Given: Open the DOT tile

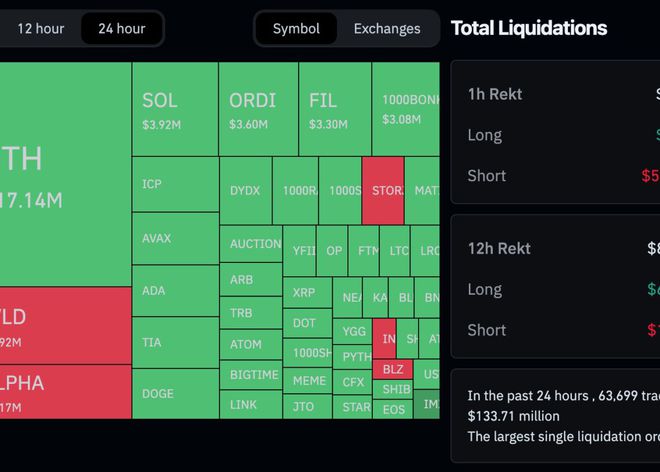Looking at the screenshot, I should 307,323.
